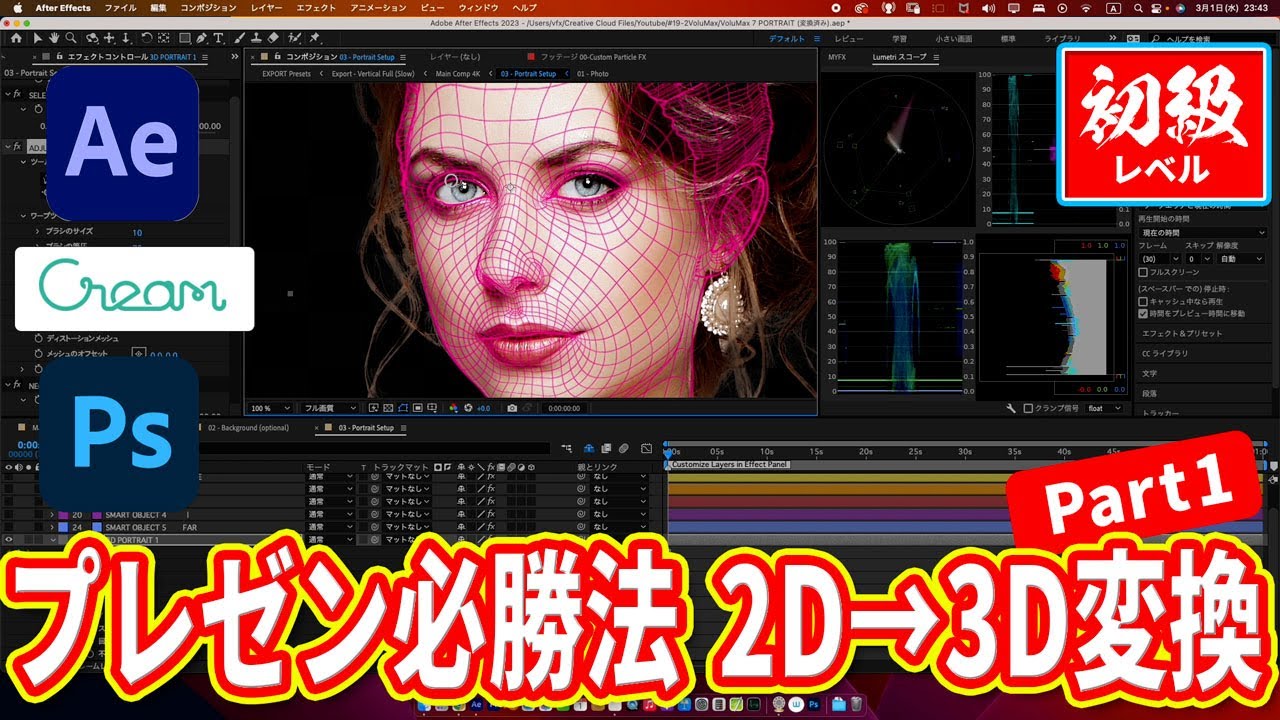Click the scope wrench settings icon
1280x720 pixels.
tap(1011, 408)
